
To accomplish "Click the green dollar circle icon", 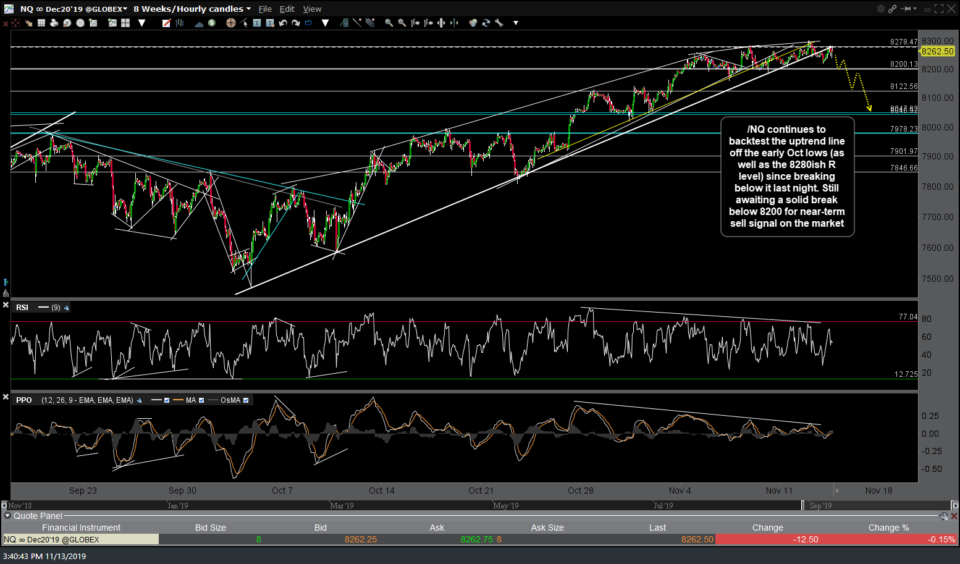I will click(212, 23).
